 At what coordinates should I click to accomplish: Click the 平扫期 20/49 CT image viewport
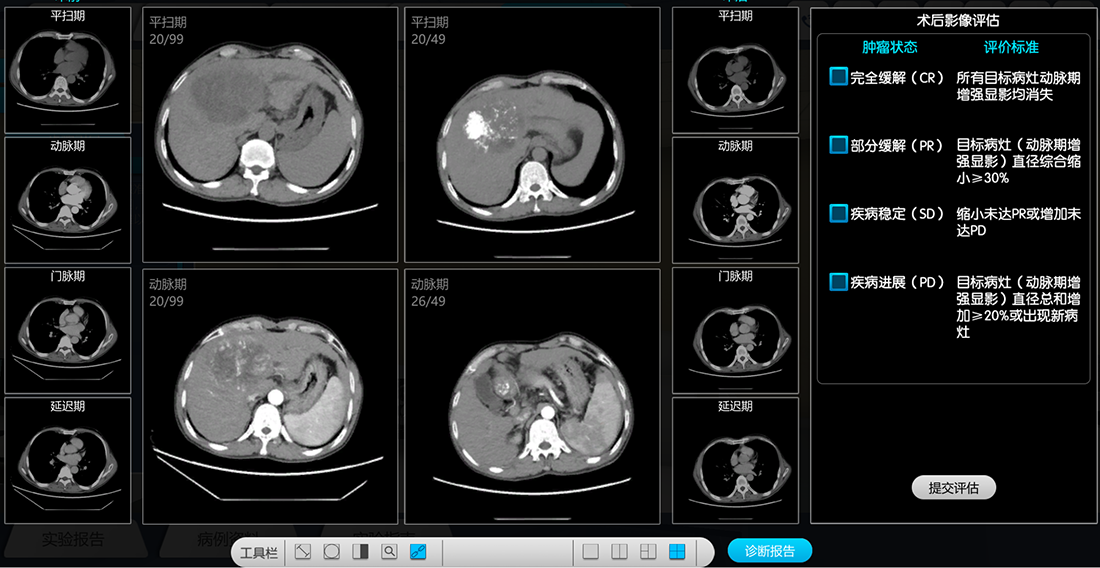[532, 135]
